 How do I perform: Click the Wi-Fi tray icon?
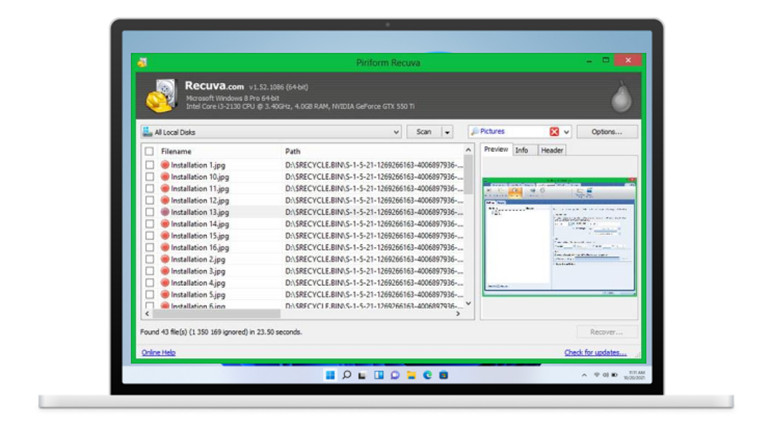pyautogui.click(x=597, y=375)
